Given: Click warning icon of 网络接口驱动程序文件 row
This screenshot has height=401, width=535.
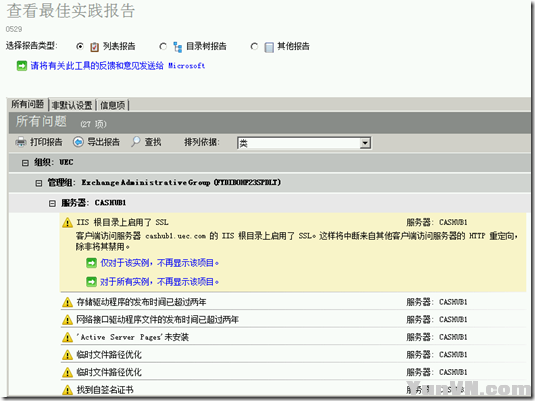Looking at the screenshot, I should 68,320.
